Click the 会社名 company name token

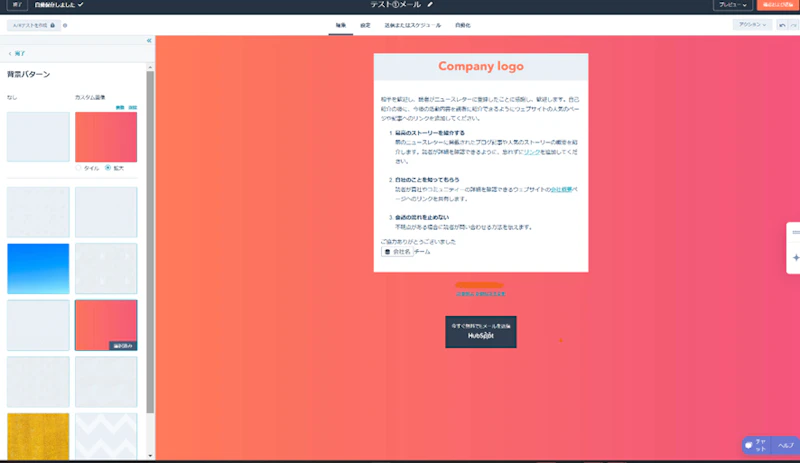coord(397,252)
